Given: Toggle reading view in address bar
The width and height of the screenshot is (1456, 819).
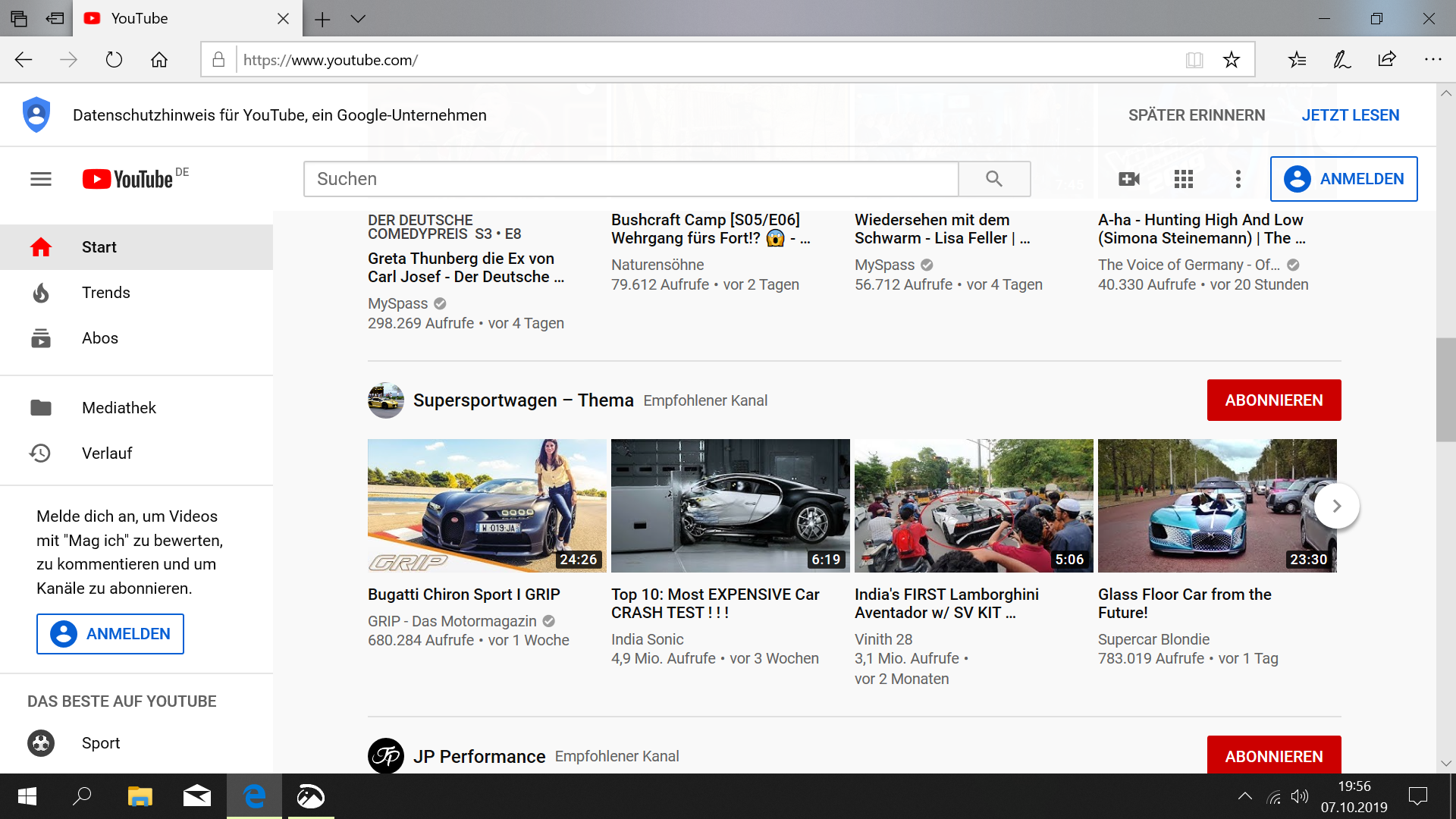Looking at the screenshot, I should pyautogui.click(x=1194, y=60).
